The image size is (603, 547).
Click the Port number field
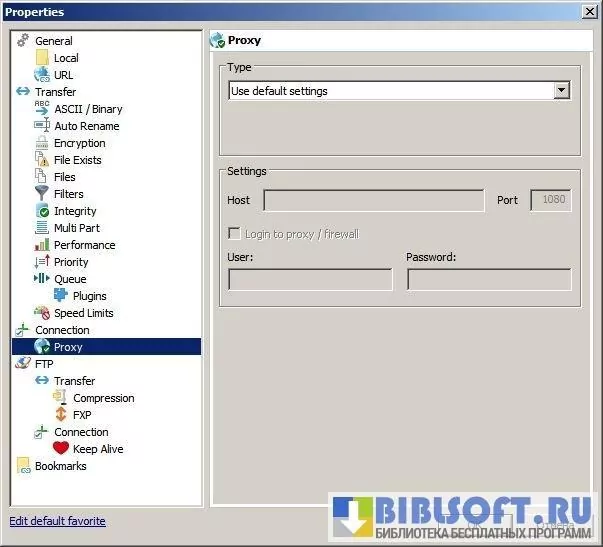coord(550,200)
